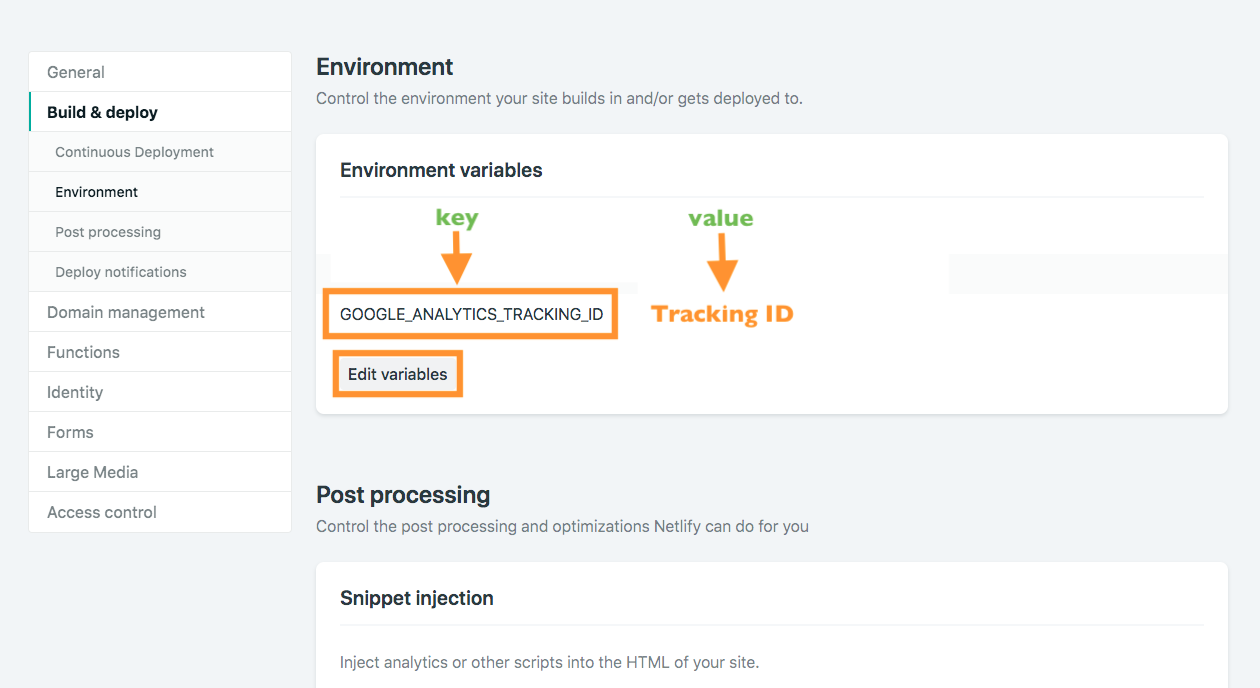Open Identity settings section
1260x688 pixels.
coord(75,392)
